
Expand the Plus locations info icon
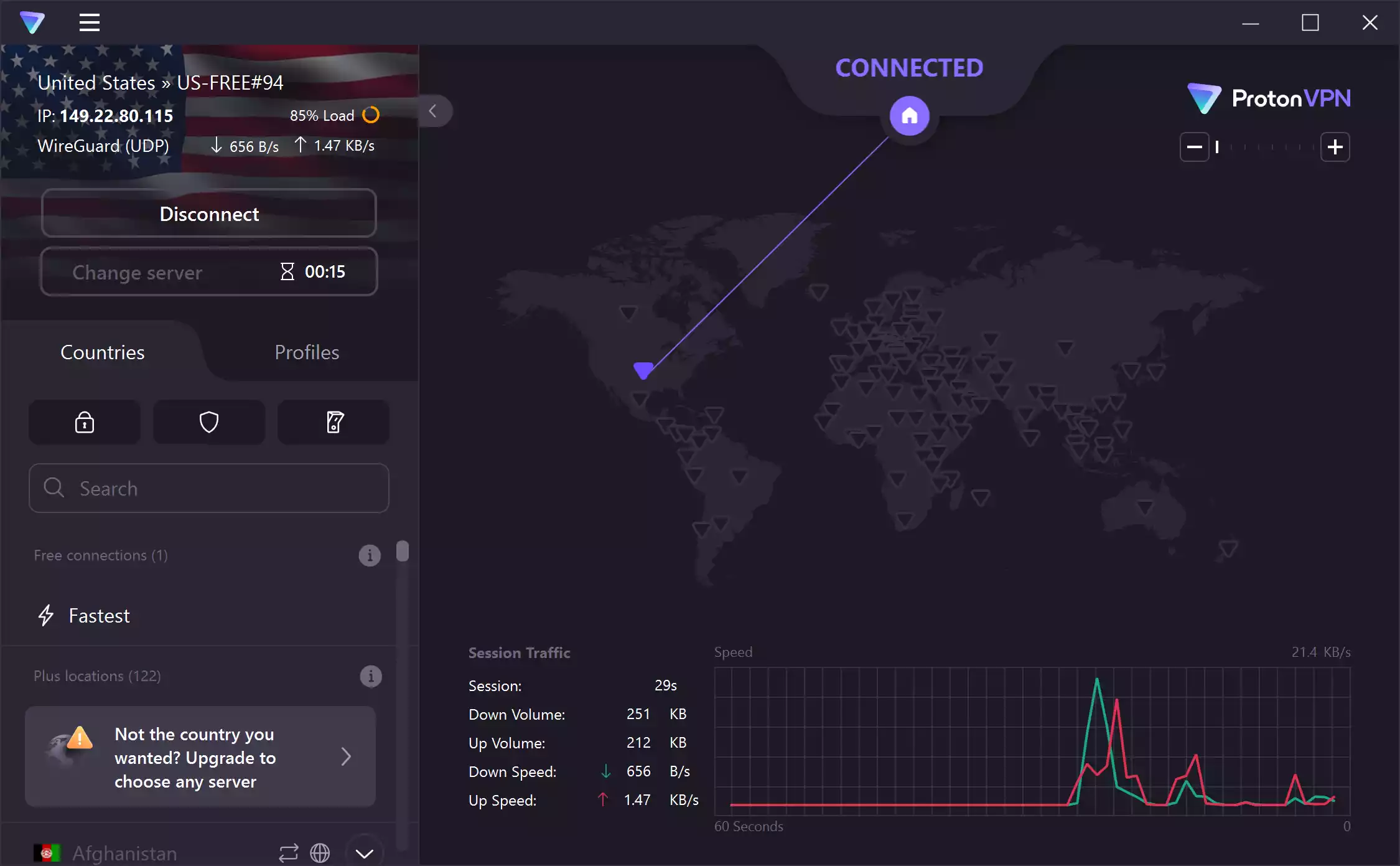tap(370, 677)
